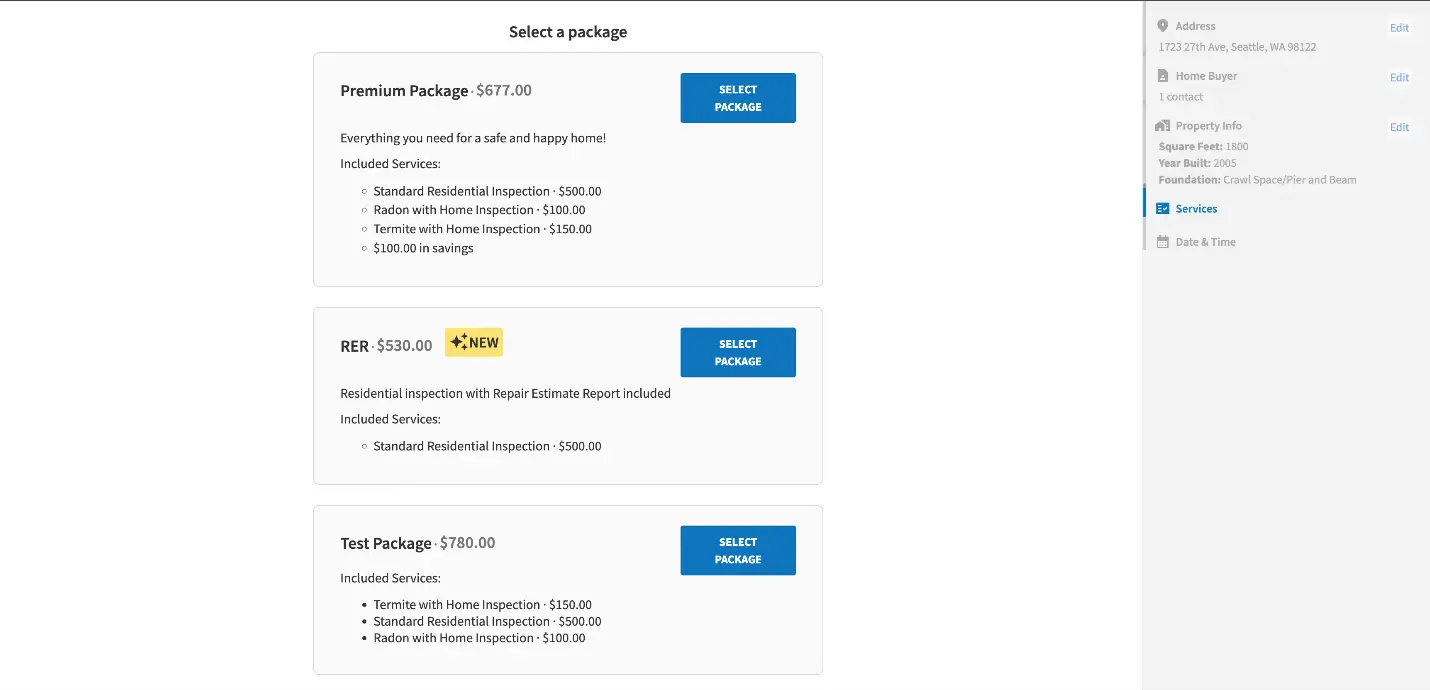Click the Address location pin icon
Screen dimensions: 1430x690
(1162, 26)
